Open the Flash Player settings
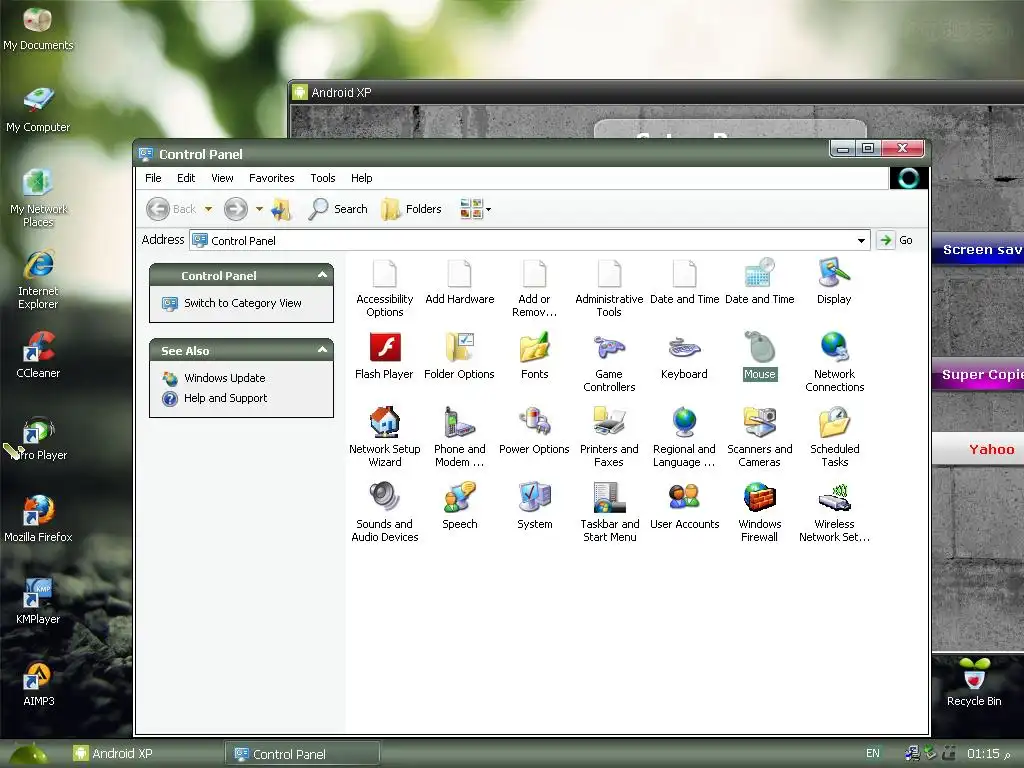 [384, 357]
